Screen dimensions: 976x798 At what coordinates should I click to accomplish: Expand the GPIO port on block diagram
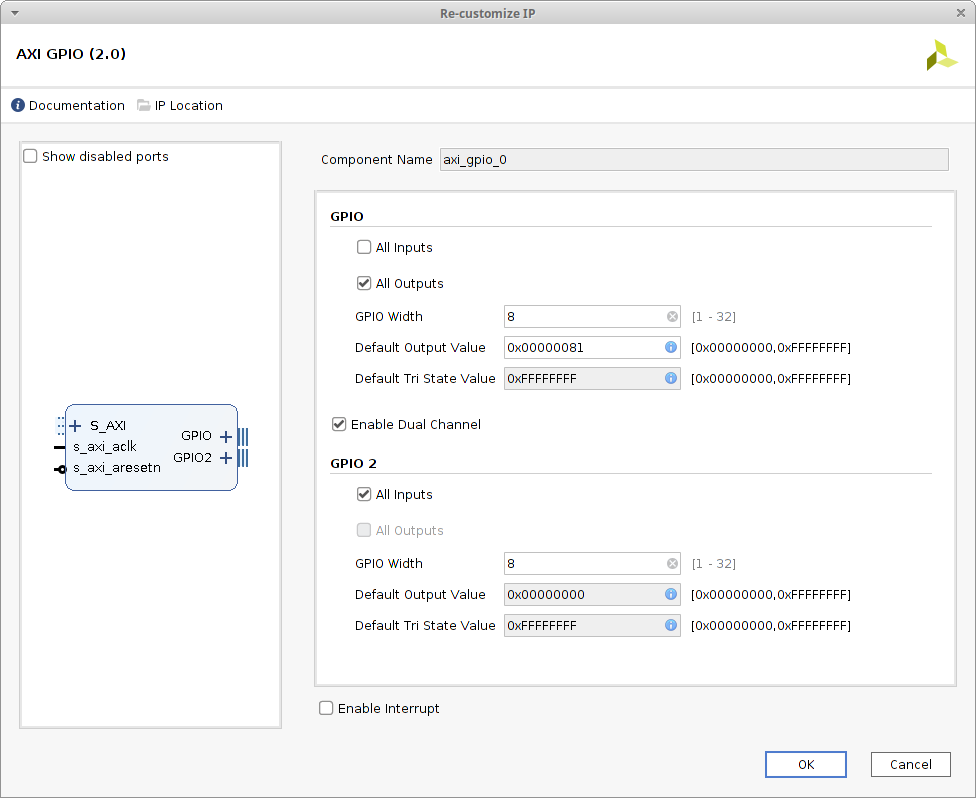pos(226,436)
